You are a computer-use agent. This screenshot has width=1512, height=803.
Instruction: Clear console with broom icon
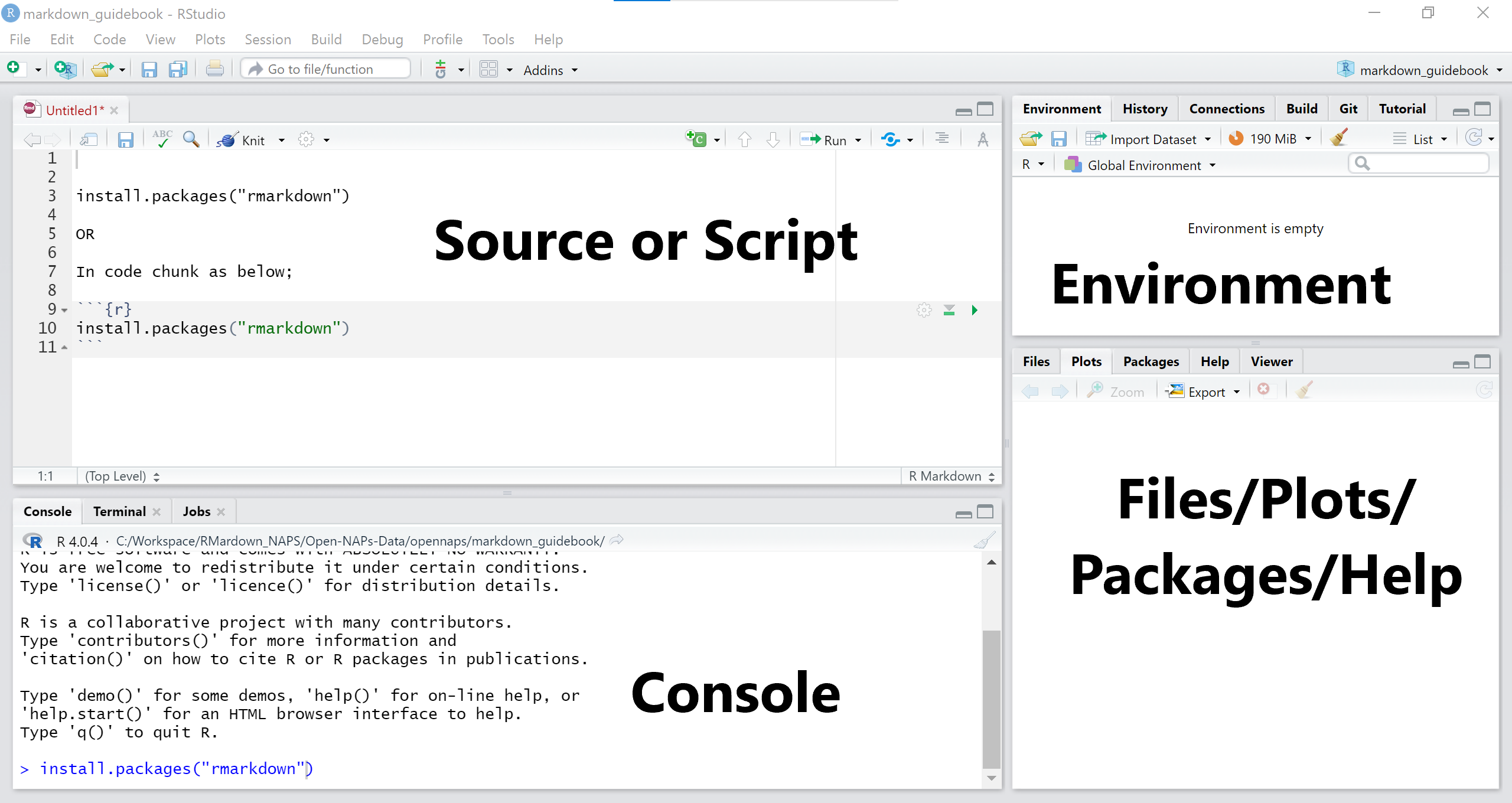tap(984, 540)
